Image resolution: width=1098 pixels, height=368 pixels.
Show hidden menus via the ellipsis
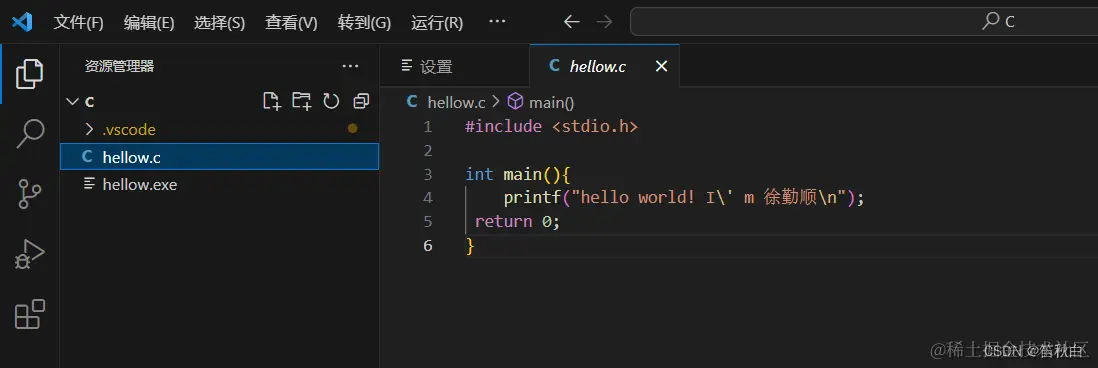(497, 22)
